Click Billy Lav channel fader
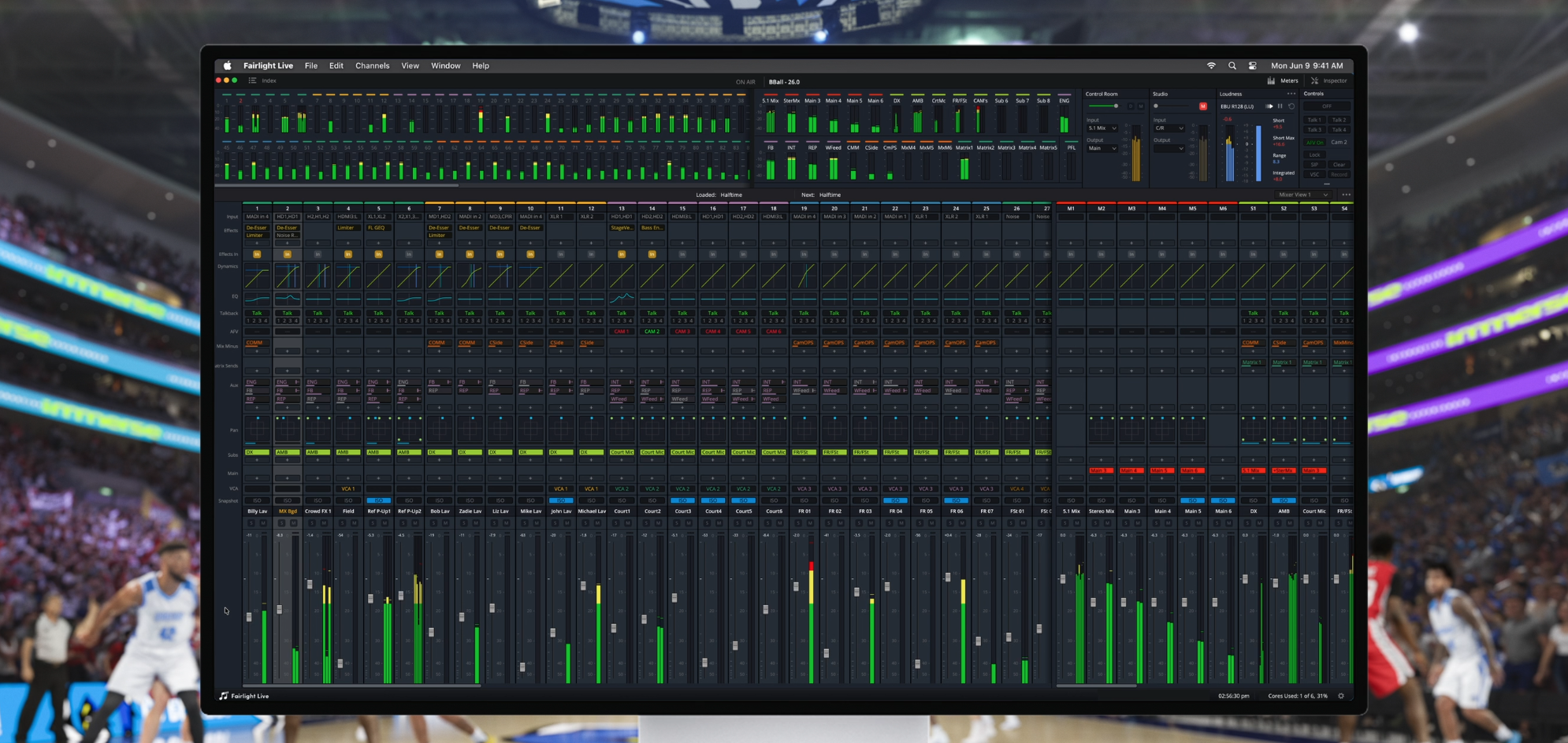The image size is (1568, 743). (x=250, y=617)
